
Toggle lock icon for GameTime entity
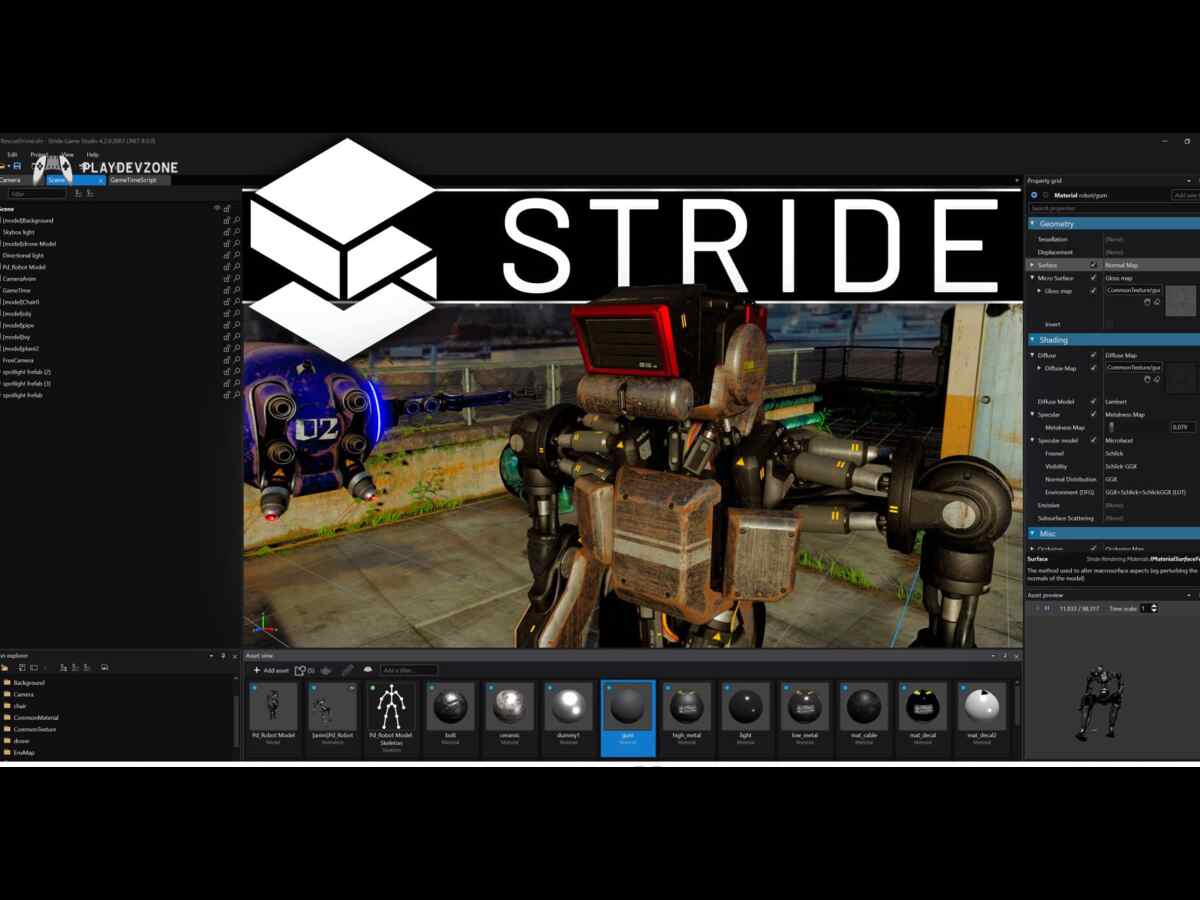click(x=227, y=290)
